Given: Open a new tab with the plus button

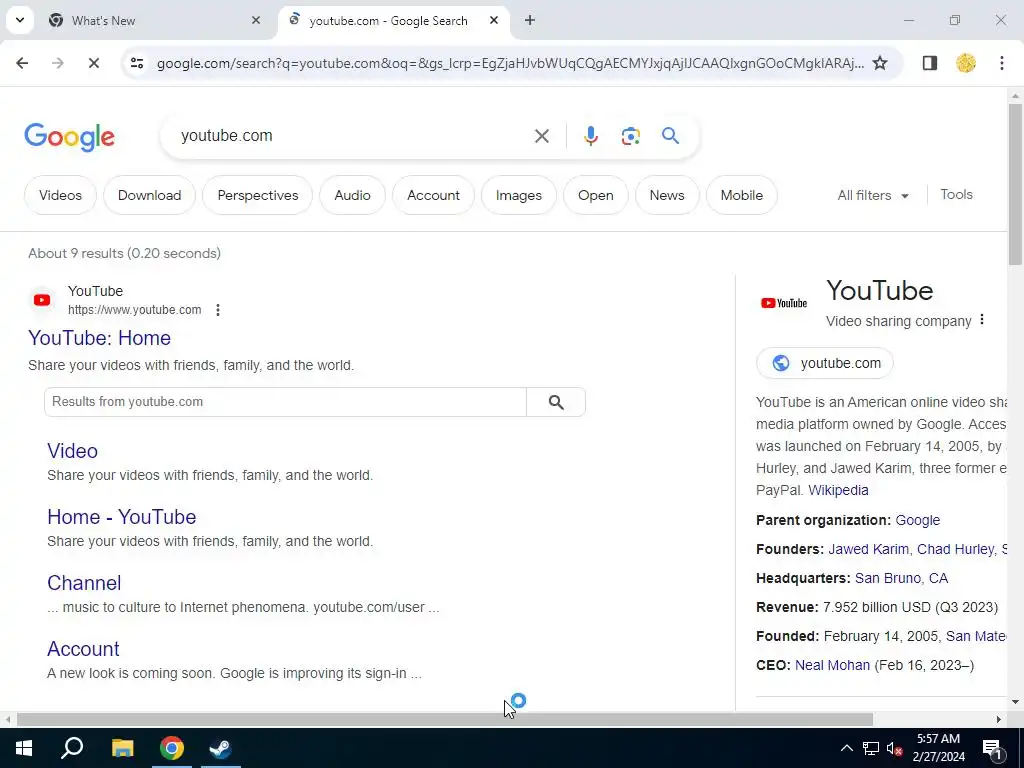Looking at the screenshot, I should (530, 20).
